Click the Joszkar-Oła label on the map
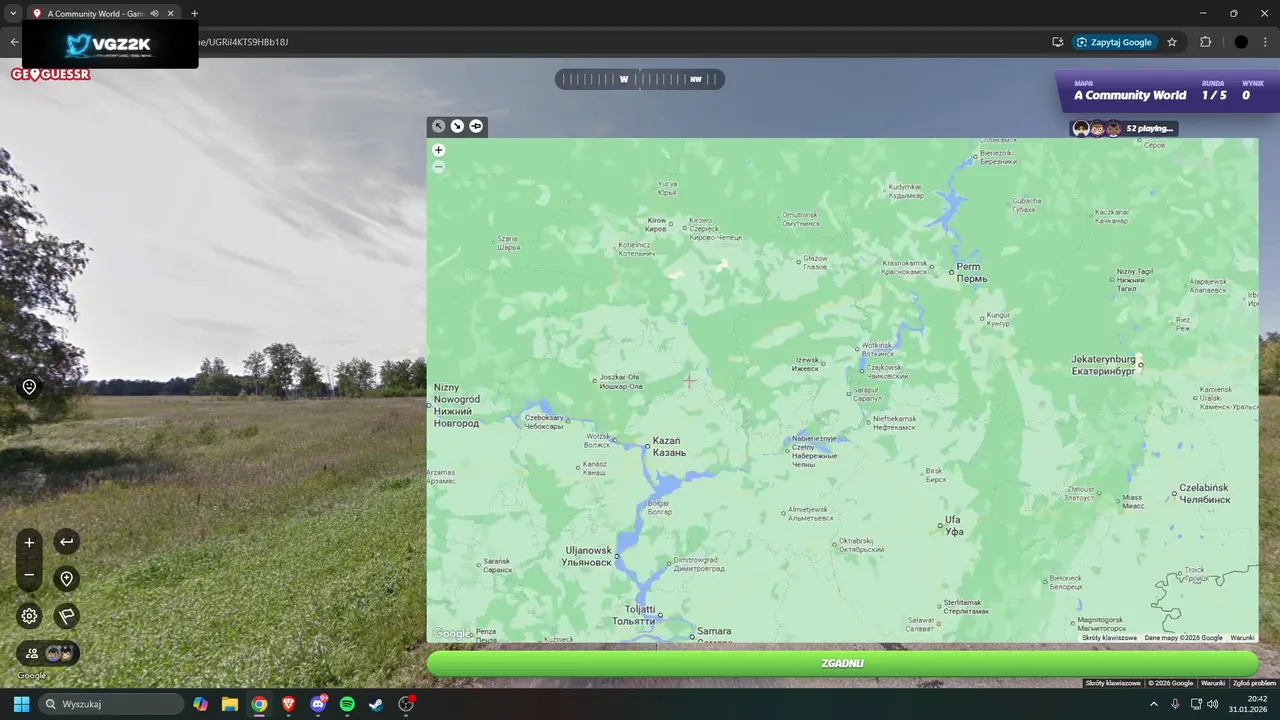Image resolution: width=1280 pixels, height=720 pixels. [x=620, y=381]
